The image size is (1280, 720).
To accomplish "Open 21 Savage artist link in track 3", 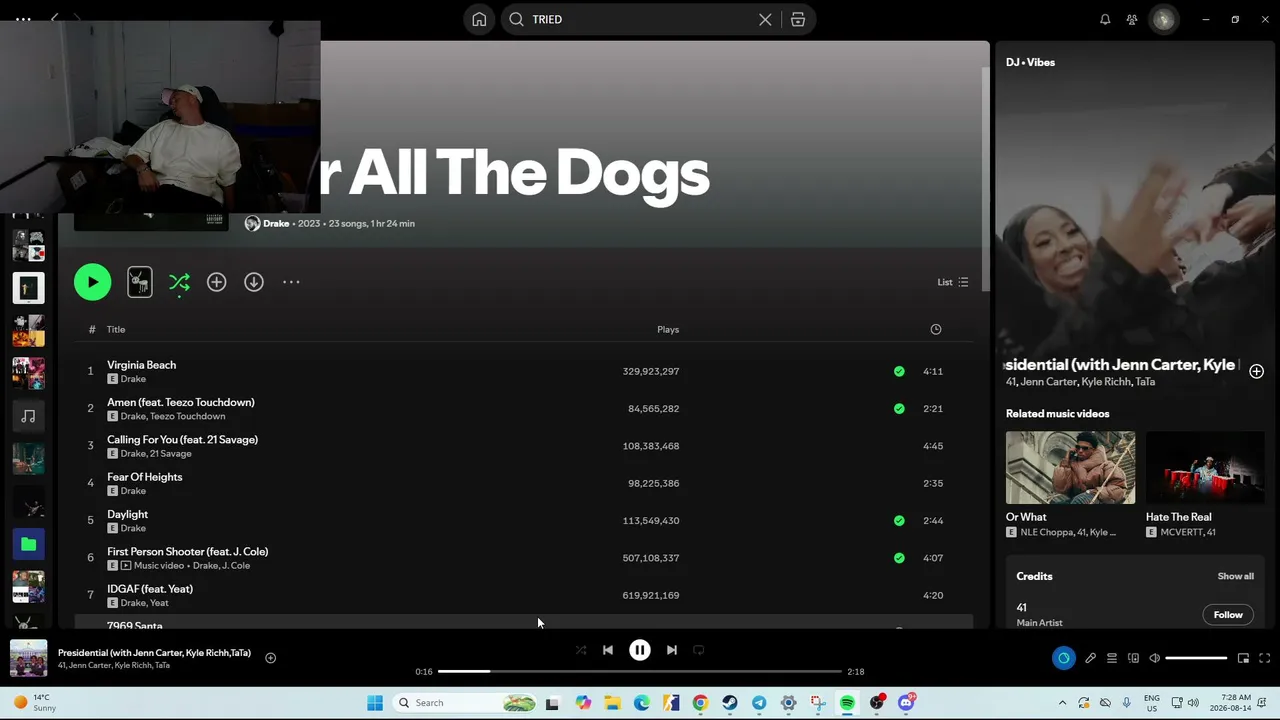I will tap(171, 453).
